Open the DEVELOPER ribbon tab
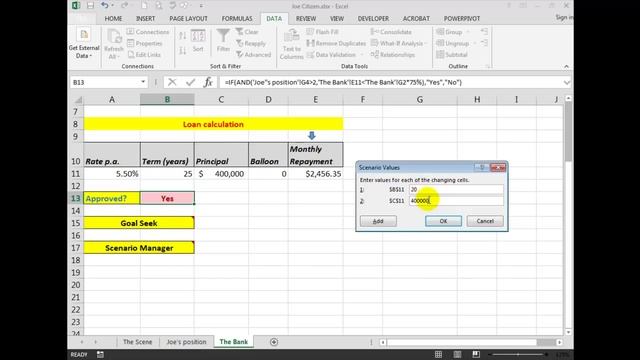Image resolution: width=640 pixels, height=360 pixels. (373, 19)
